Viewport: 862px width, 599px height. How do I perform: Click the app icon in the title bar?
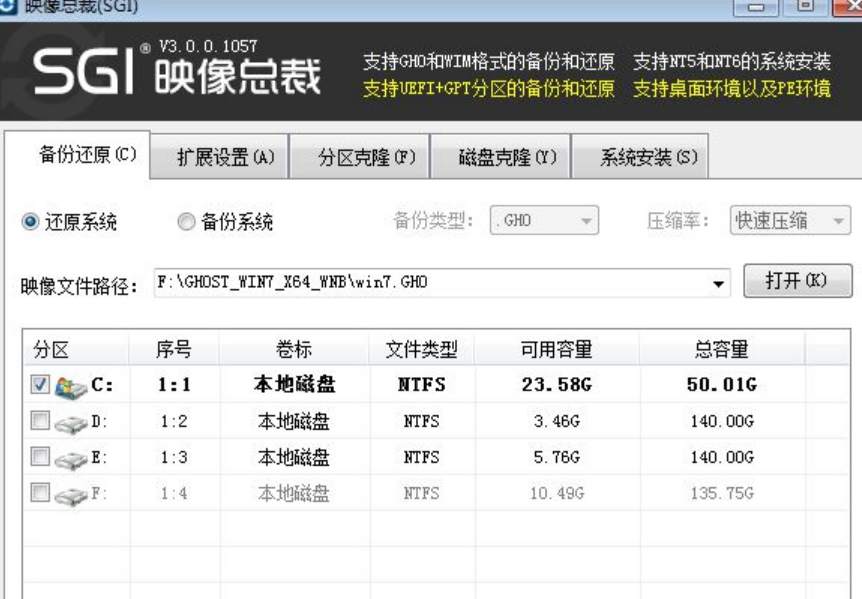[x=8, y=5]
